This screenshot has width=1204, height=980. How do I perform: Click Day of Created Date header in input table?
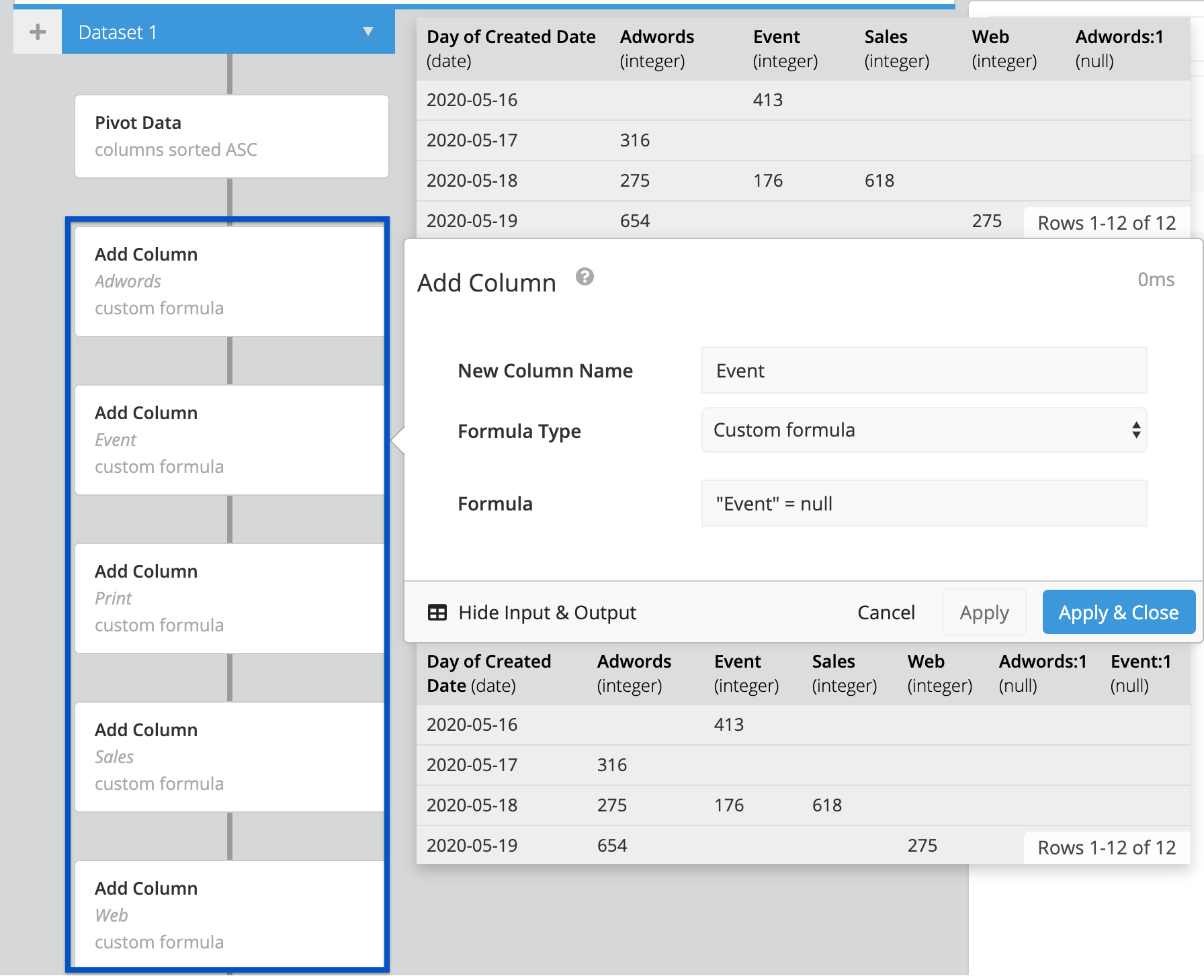point(511,48)
